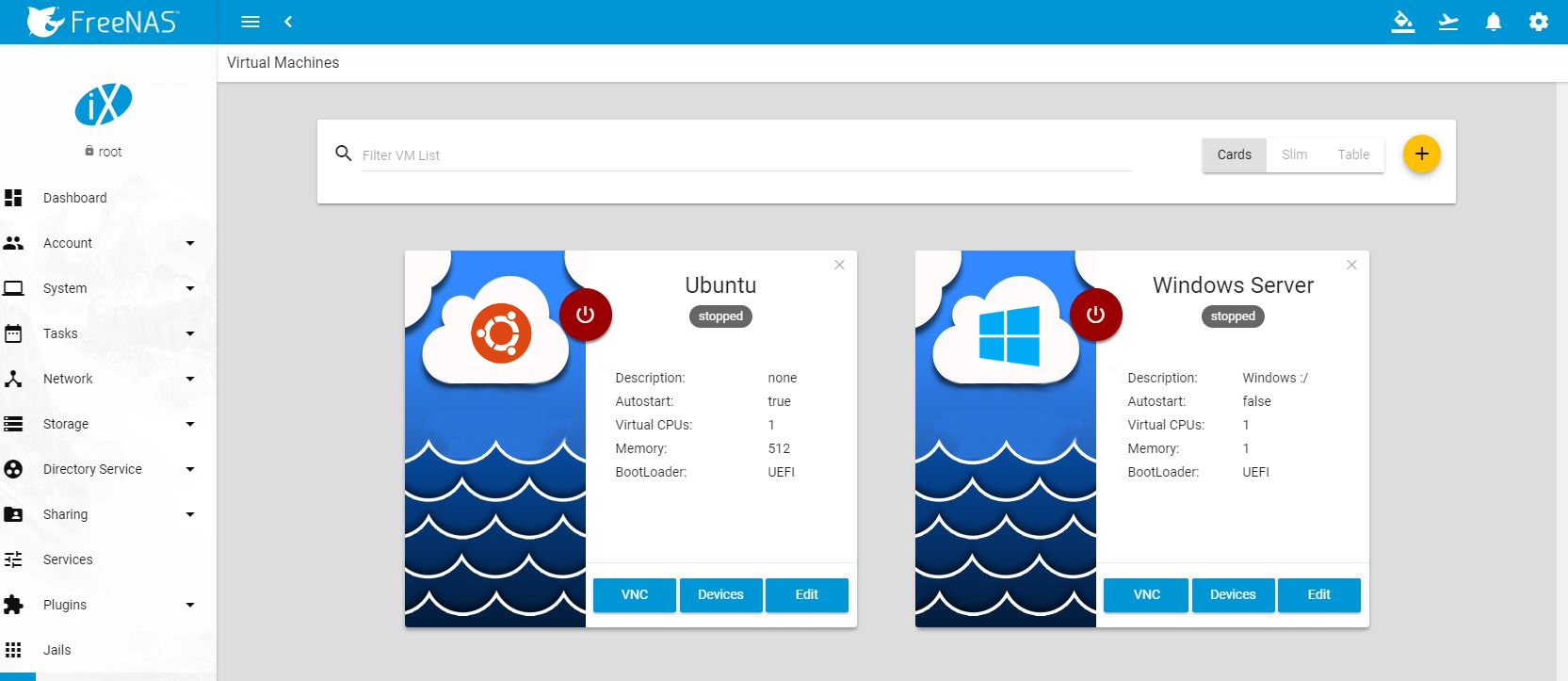The image size is (1568, 681).
Task: Expand the Network menu arrow
Action: (x=190, y=379)
